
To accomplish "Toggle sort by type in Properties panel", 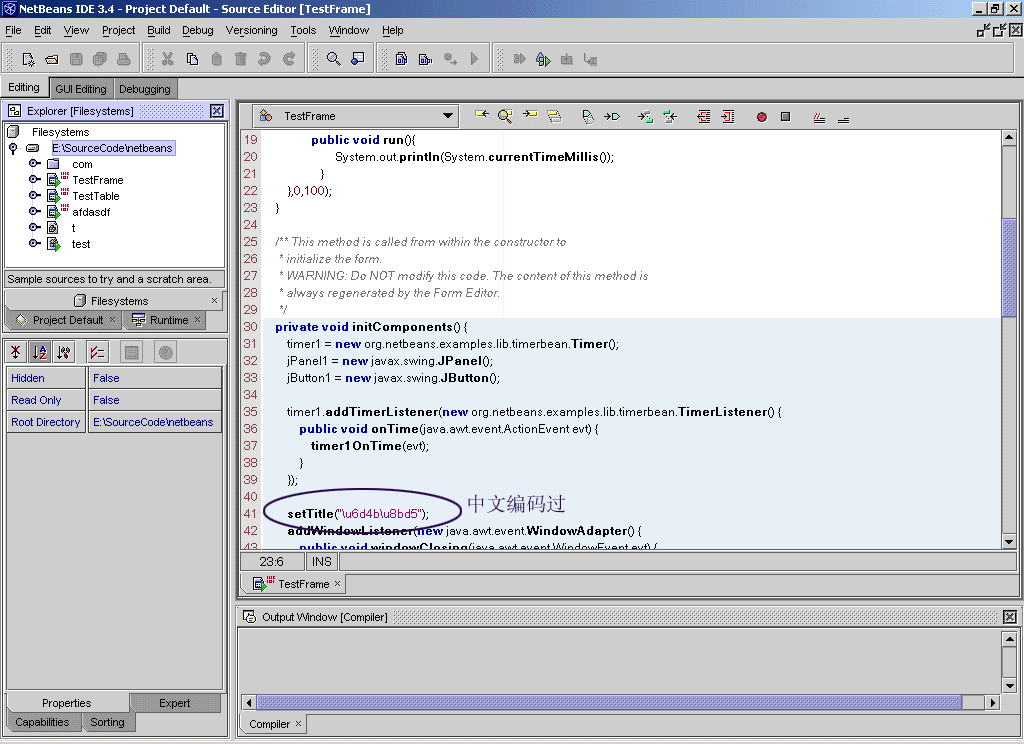I will (x=64, y=352).
